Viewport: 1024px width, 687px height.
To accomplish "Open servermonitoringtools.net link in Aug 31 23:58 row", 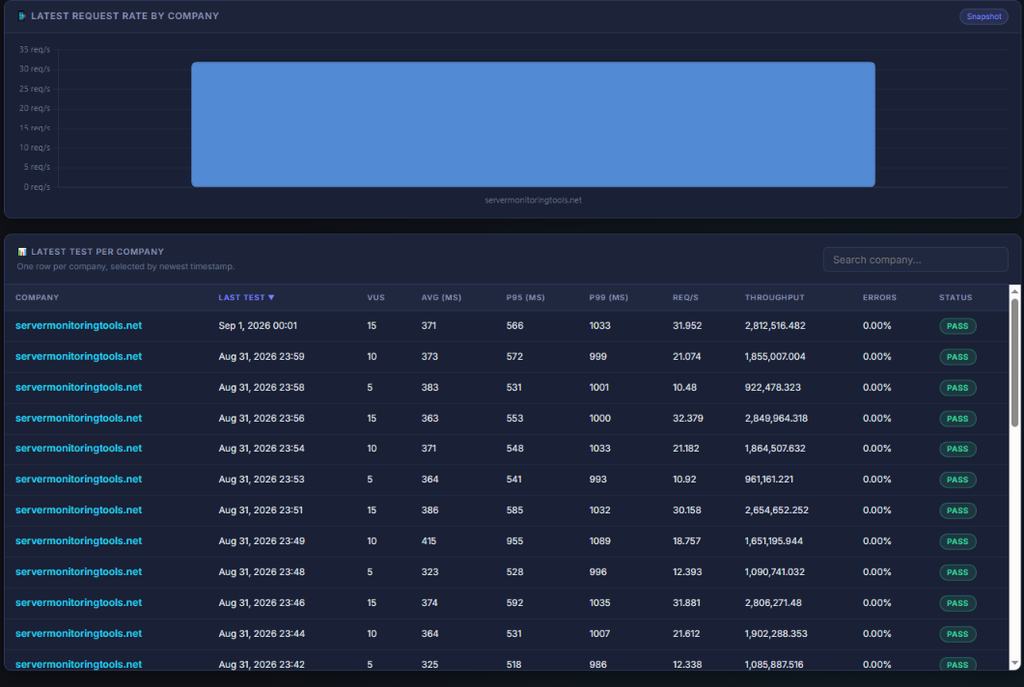I will tap(78, 387).
